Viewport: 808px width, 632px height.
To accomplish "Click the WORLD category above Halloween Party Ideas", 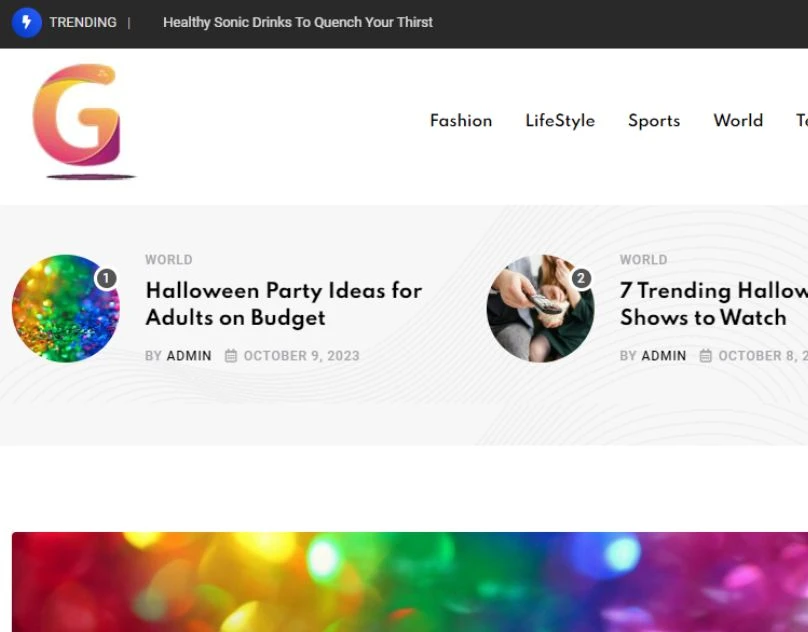I will pos(169,260).
